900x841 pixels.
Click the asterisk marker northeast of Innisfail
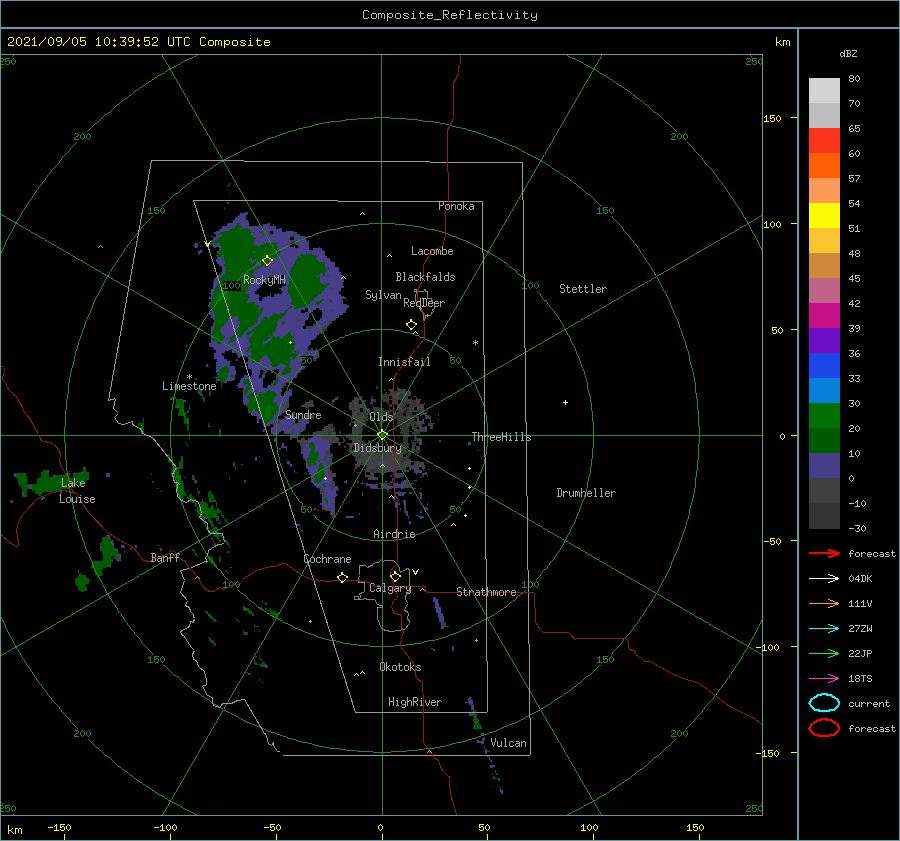[x=475, y=343]
